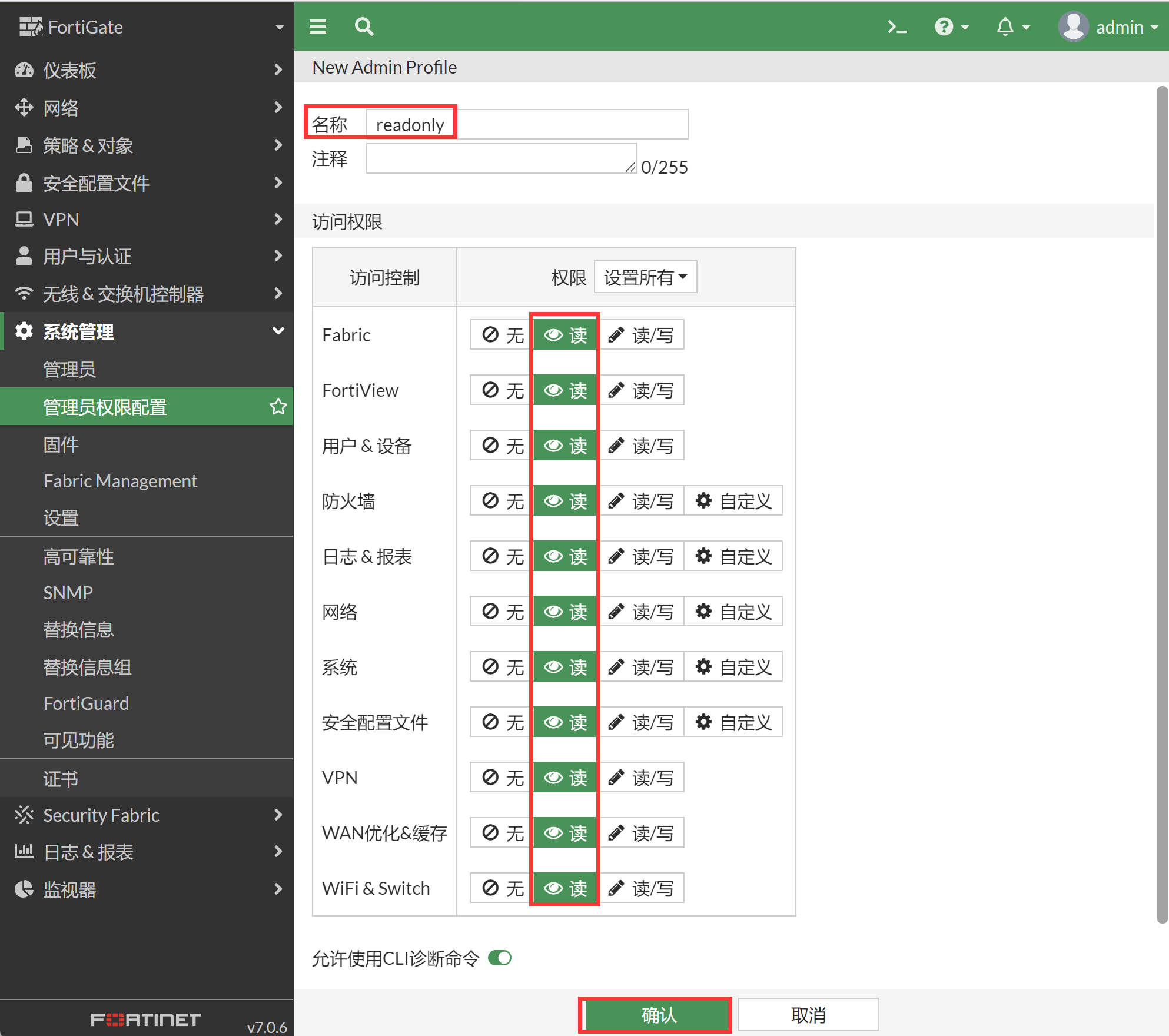The height and width of the screenshot is (1036, 1169).
Task: Open the notifications bell
Action: click(x=1005, y=27)
